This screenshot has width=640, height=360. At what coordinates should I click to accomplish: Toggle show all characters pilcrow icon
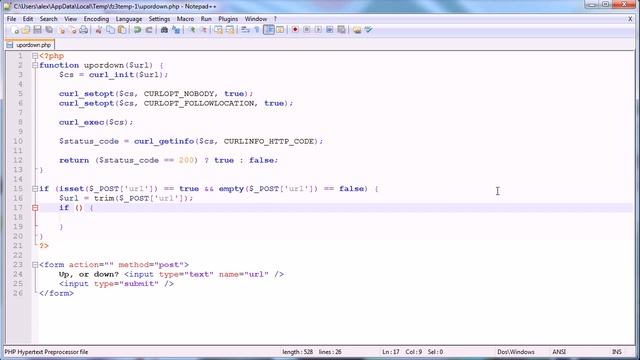click(x=257, y=30)
